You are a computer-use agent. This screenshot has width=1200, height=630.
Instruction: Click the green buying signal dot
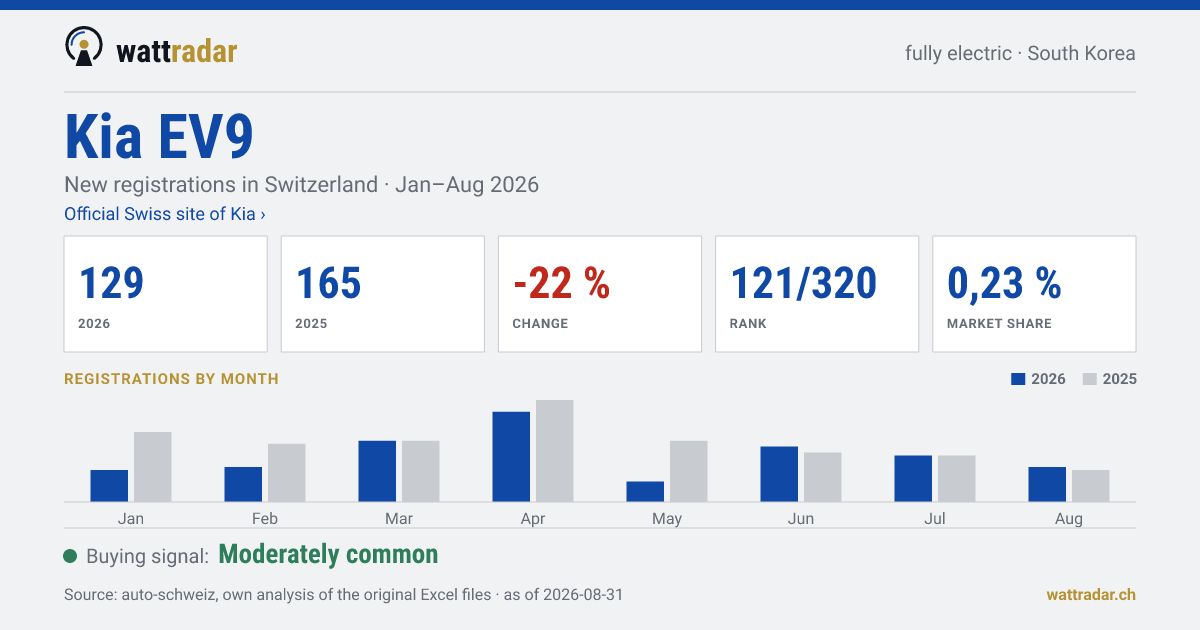pos(70,556)
